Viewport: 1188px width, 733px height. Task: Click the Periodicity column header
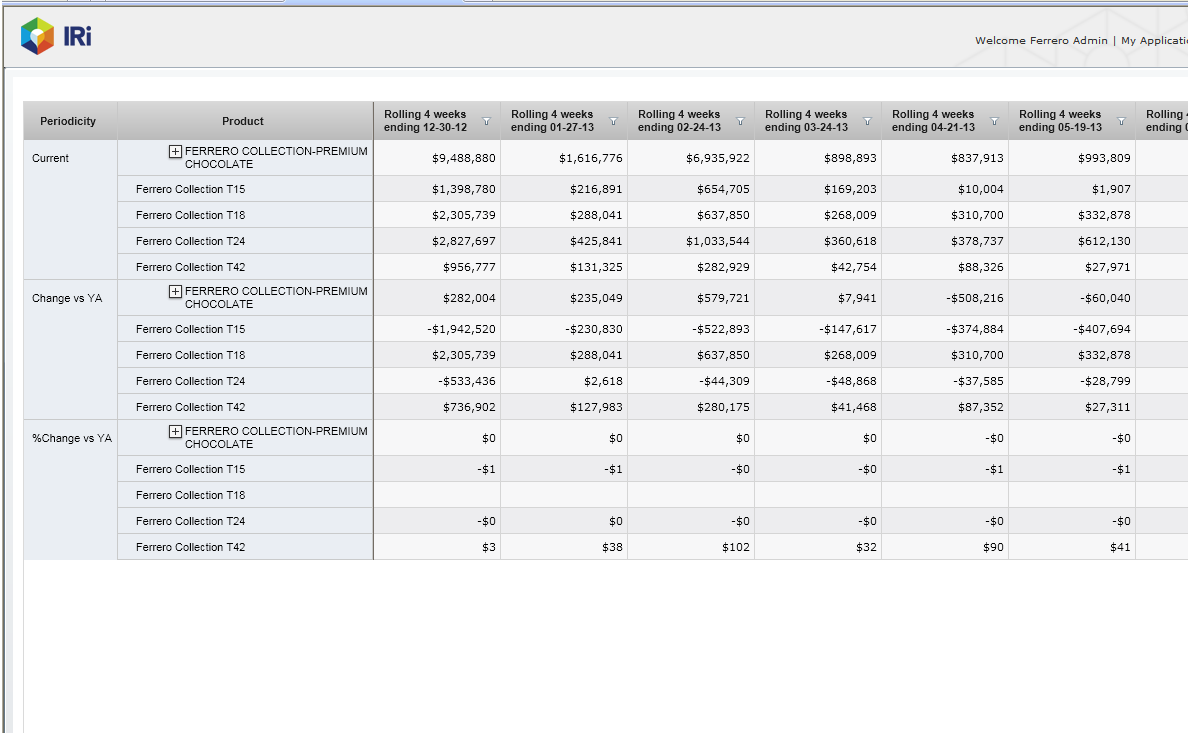point(68,121)
